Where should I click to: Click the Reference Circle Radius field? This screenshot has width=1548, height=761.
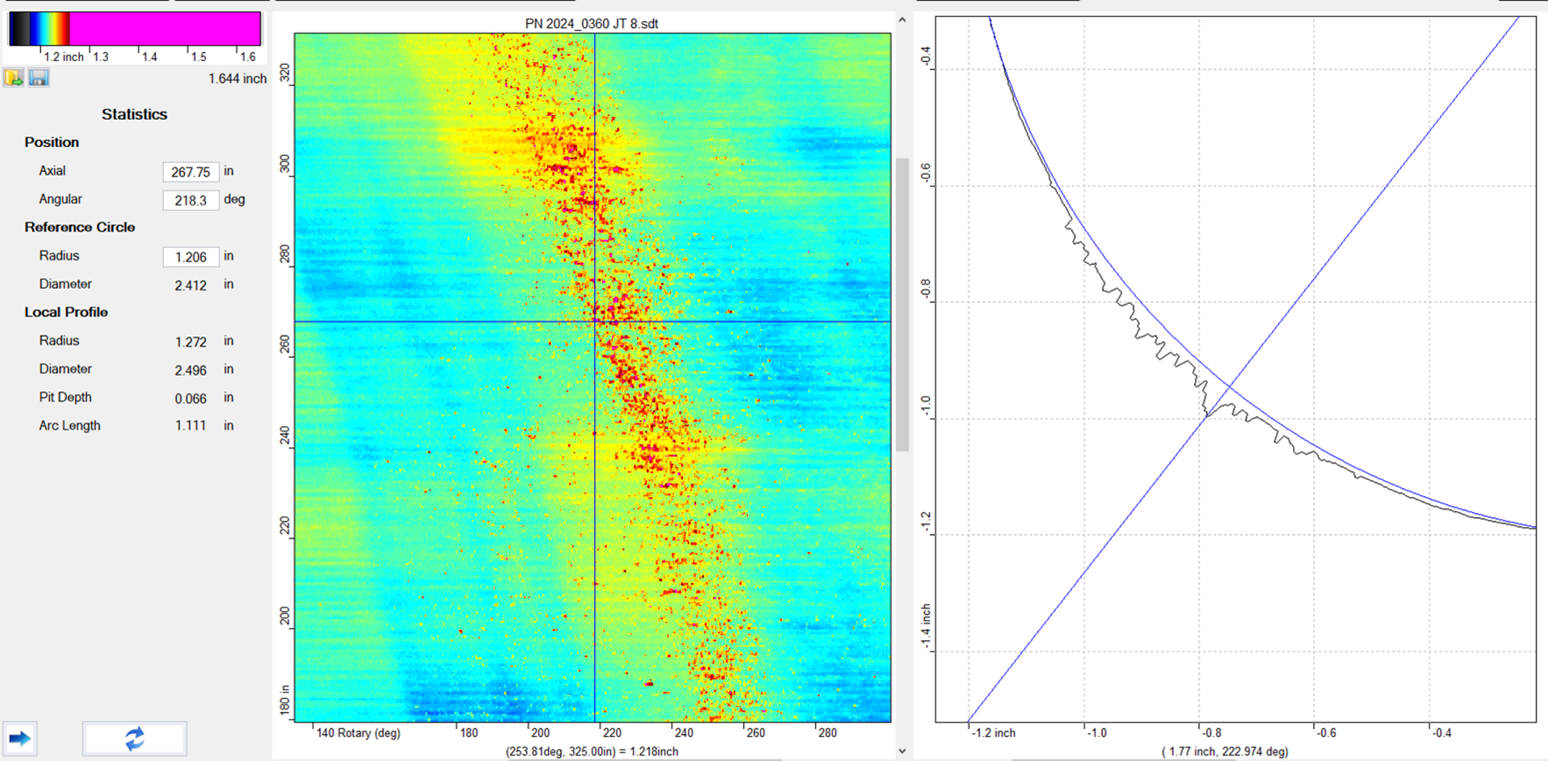tap(190, 257)
